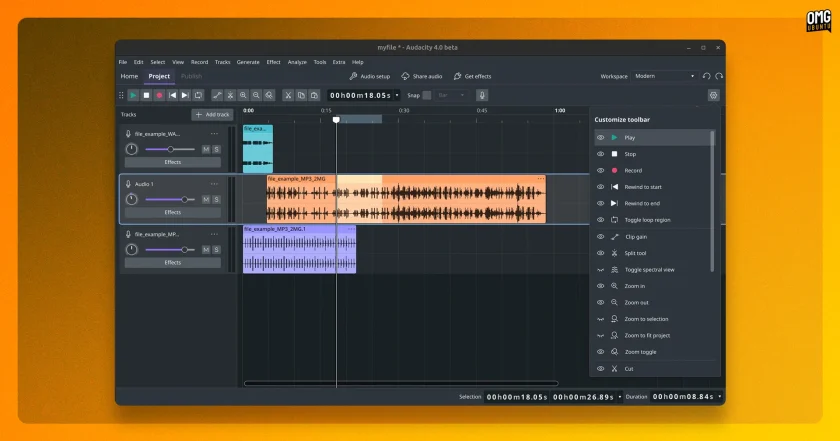Click the Rewind to start toolbar icon
This screenshot has width=840, height=441.
(x=172, y=95)
